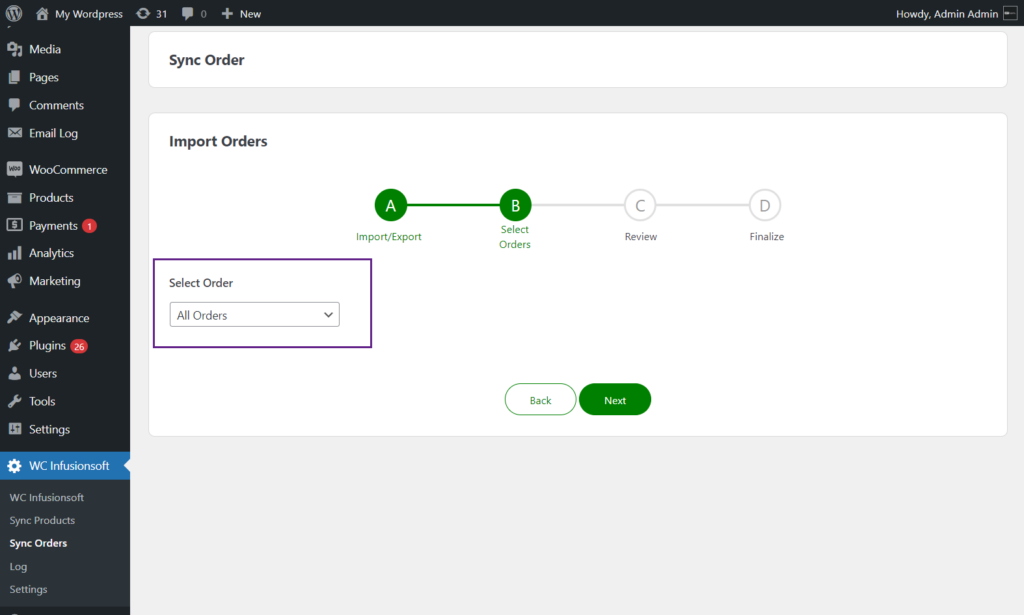
Task: Click the Next button
Action: click(x=615, y=400)
